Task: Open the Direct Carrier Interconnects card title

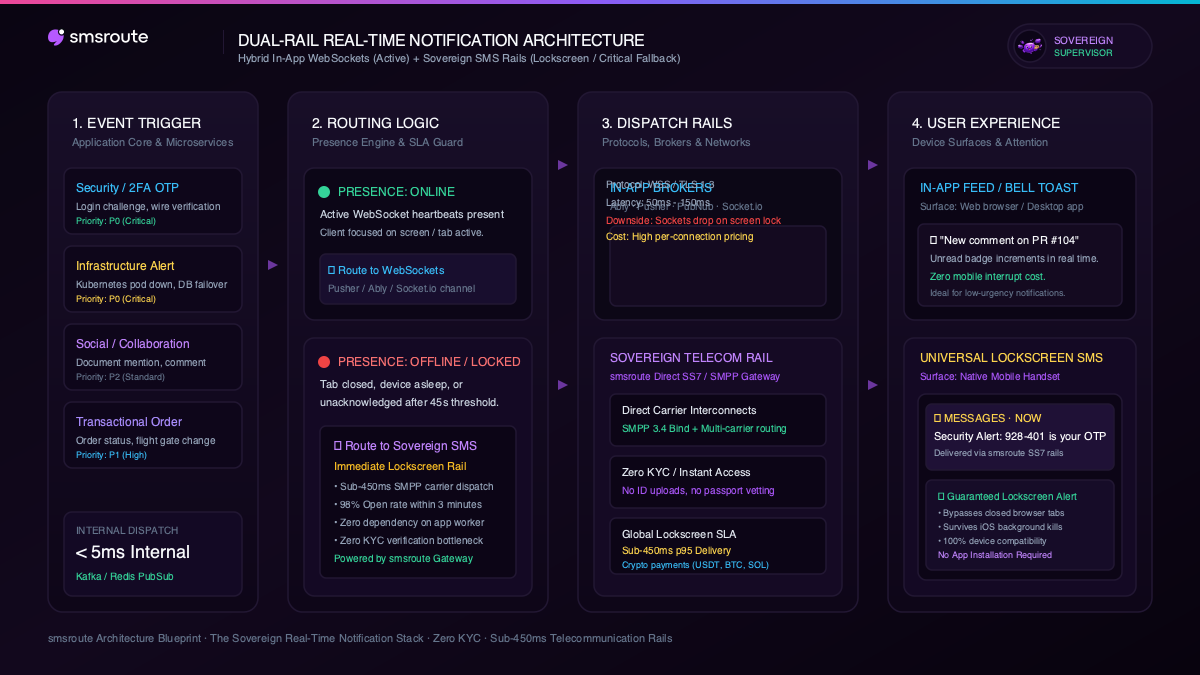Action: 689,410
